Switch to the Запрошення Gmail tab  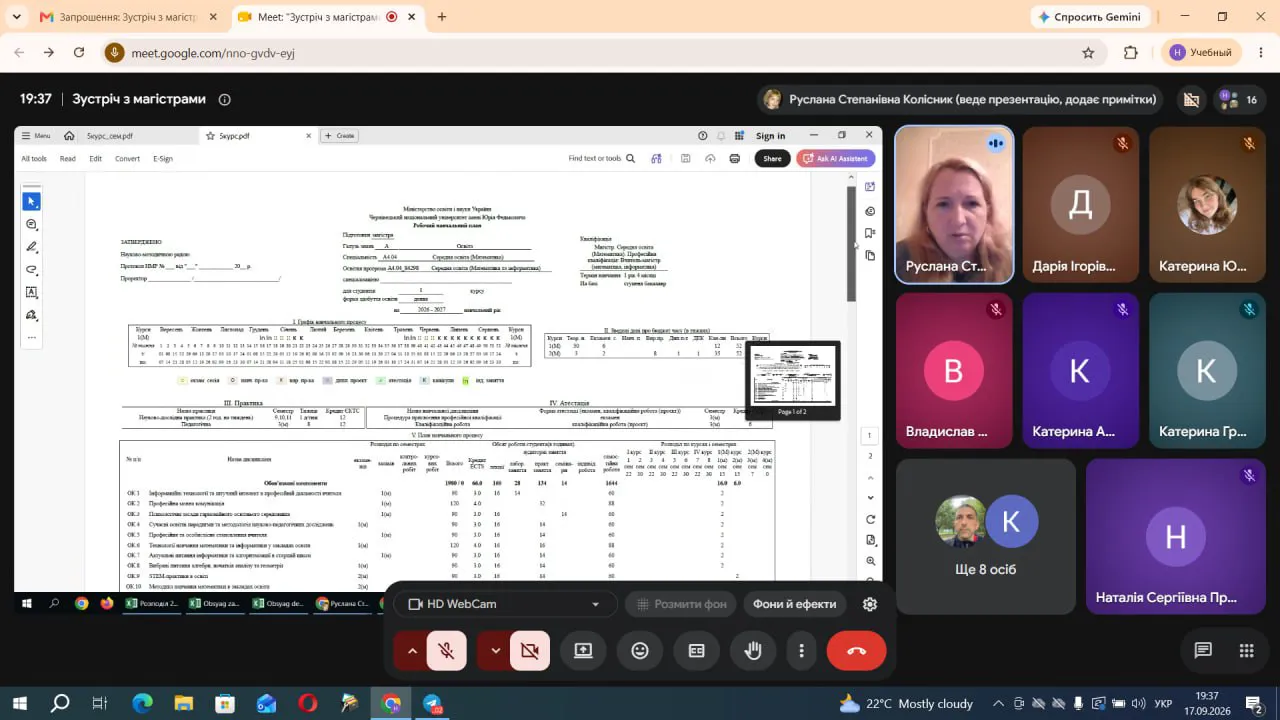(127, 17)
